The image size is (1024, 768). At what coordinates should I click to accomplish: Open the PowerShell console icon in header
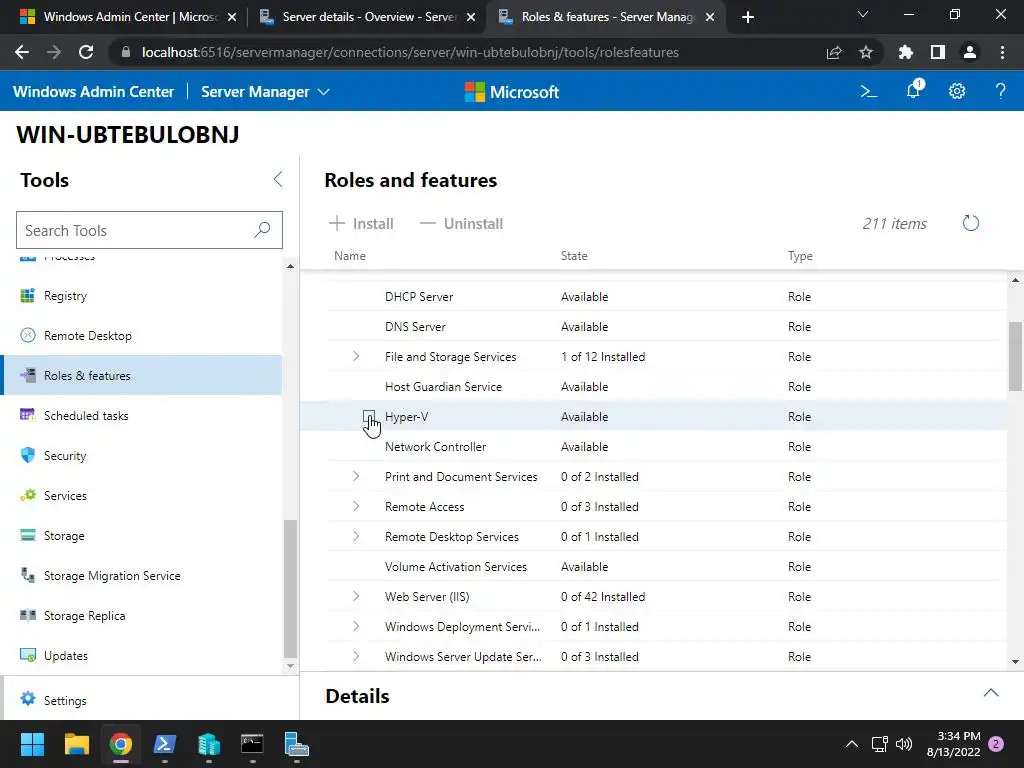[x=869, y=91]
